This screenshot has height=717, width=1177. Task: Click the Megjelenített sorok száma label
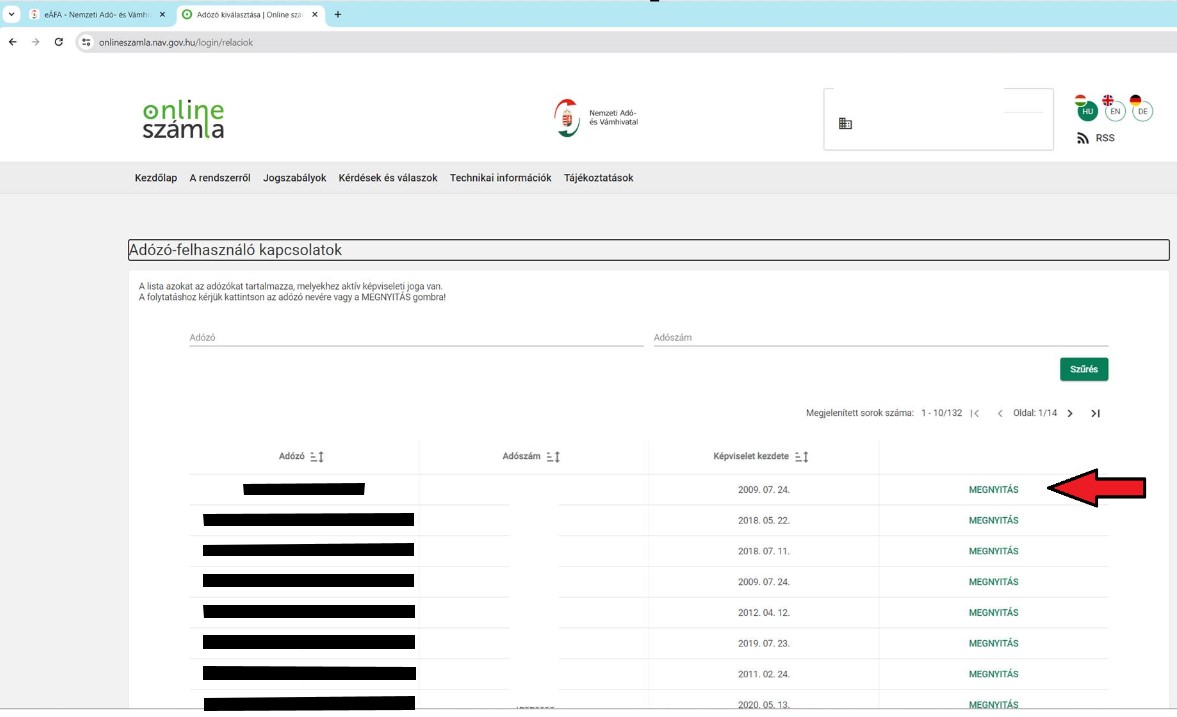(x=859, y=413)
